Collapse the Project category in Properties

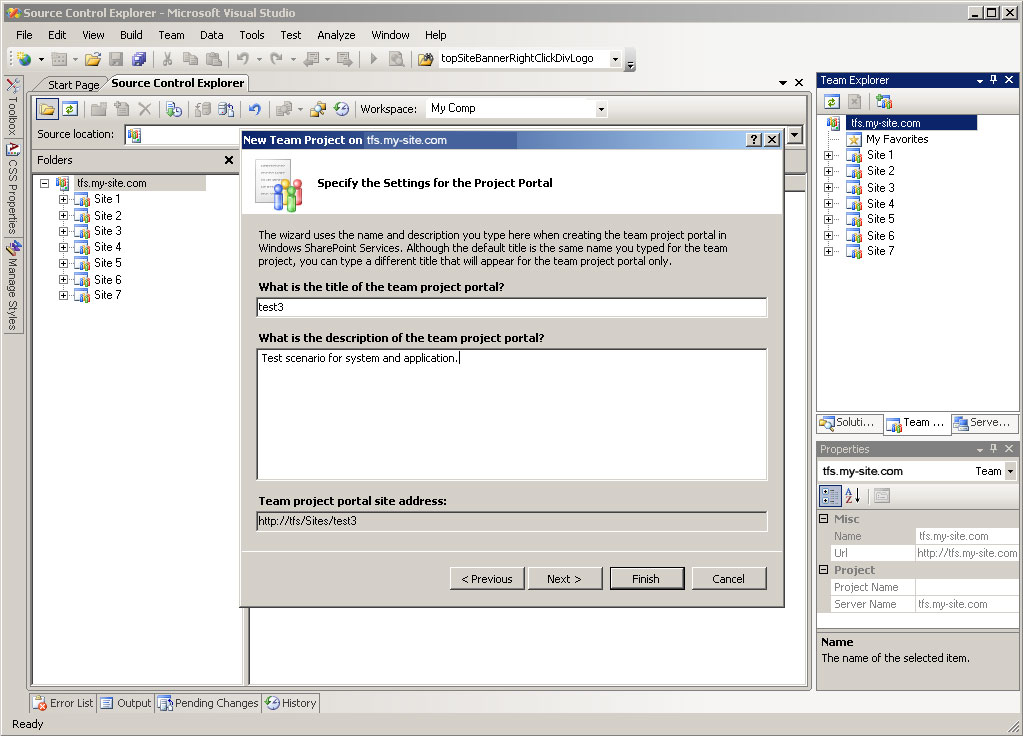tap(823, 570)
